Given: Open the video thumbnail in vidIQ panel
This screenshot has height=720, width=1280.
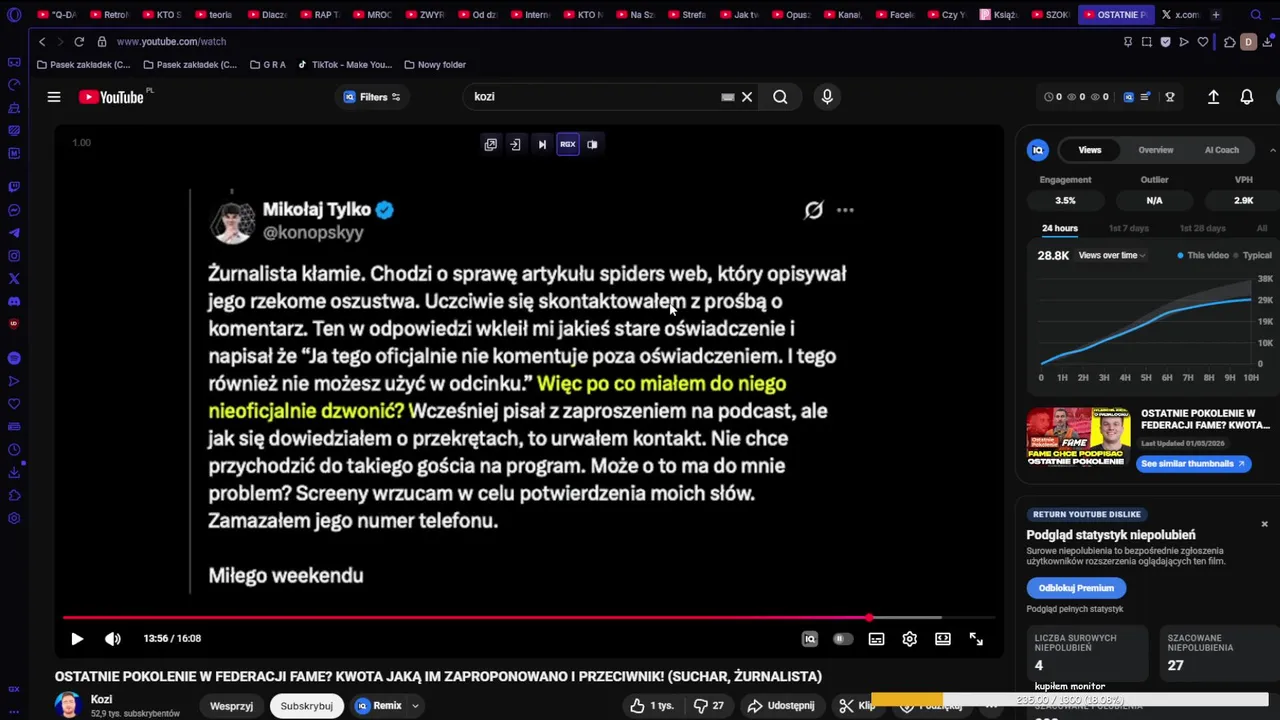Looking at the screenshot, I should (1078, 437).
